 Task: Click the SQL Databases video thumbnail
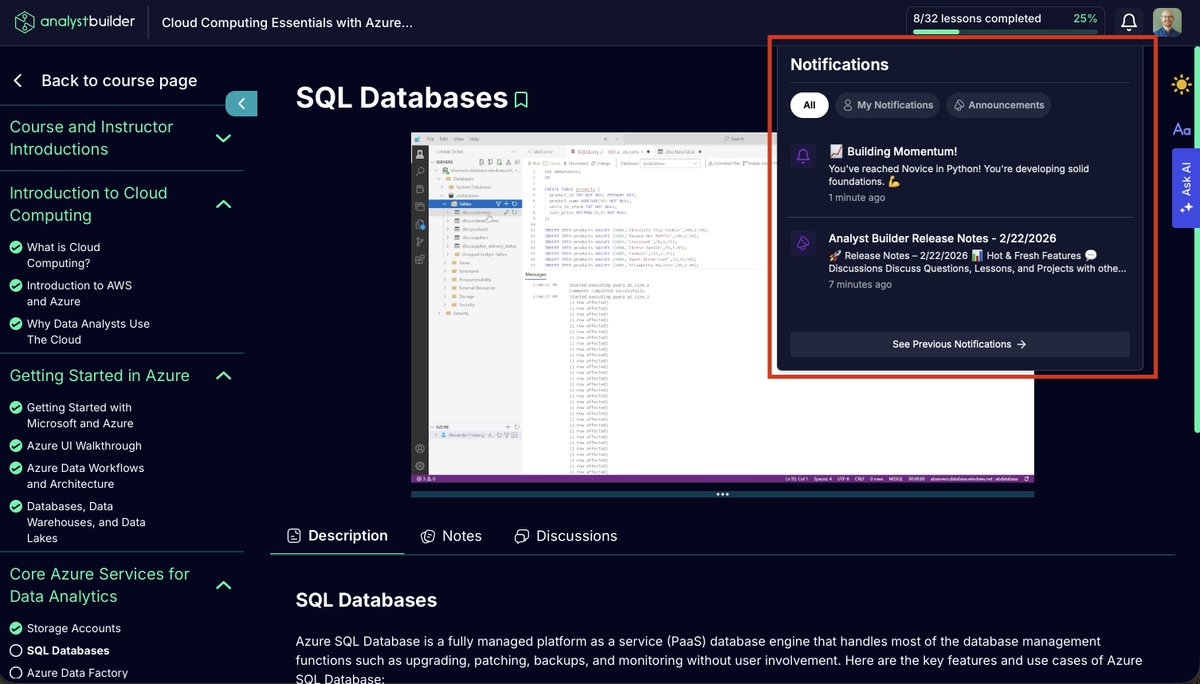point(722,310)
